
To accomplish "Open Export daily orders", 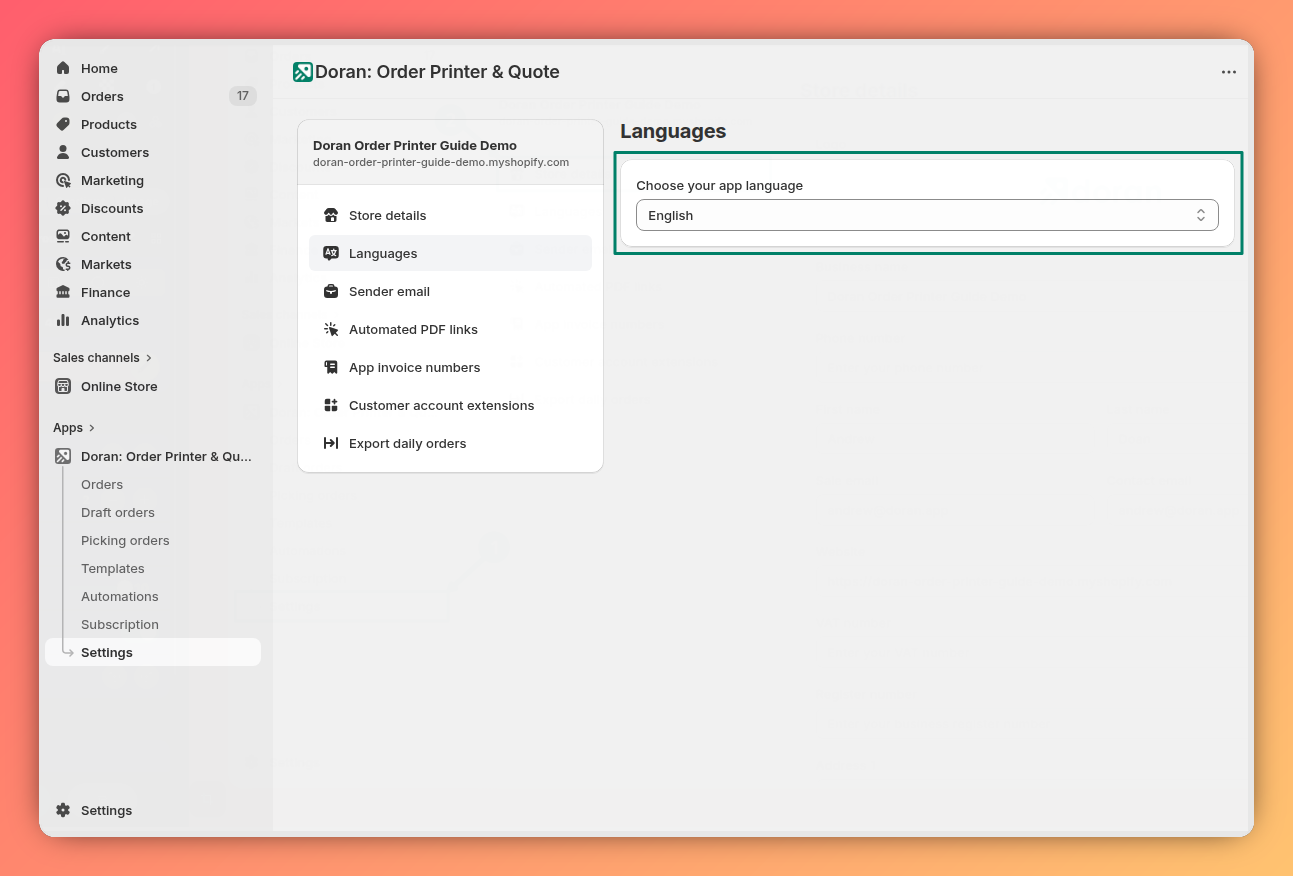I will tap(450, 443).
